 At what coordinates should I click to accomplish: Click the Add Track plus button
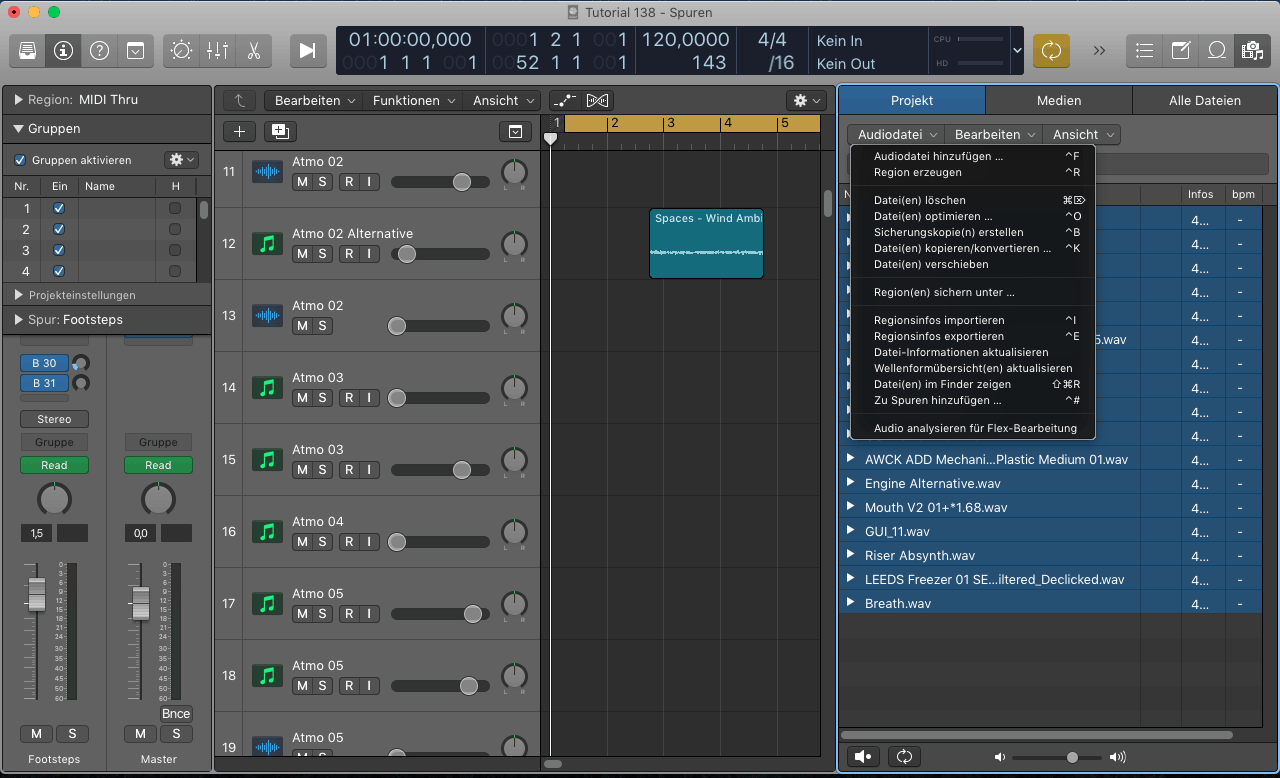pyautogui.click(x=239, y=131)
